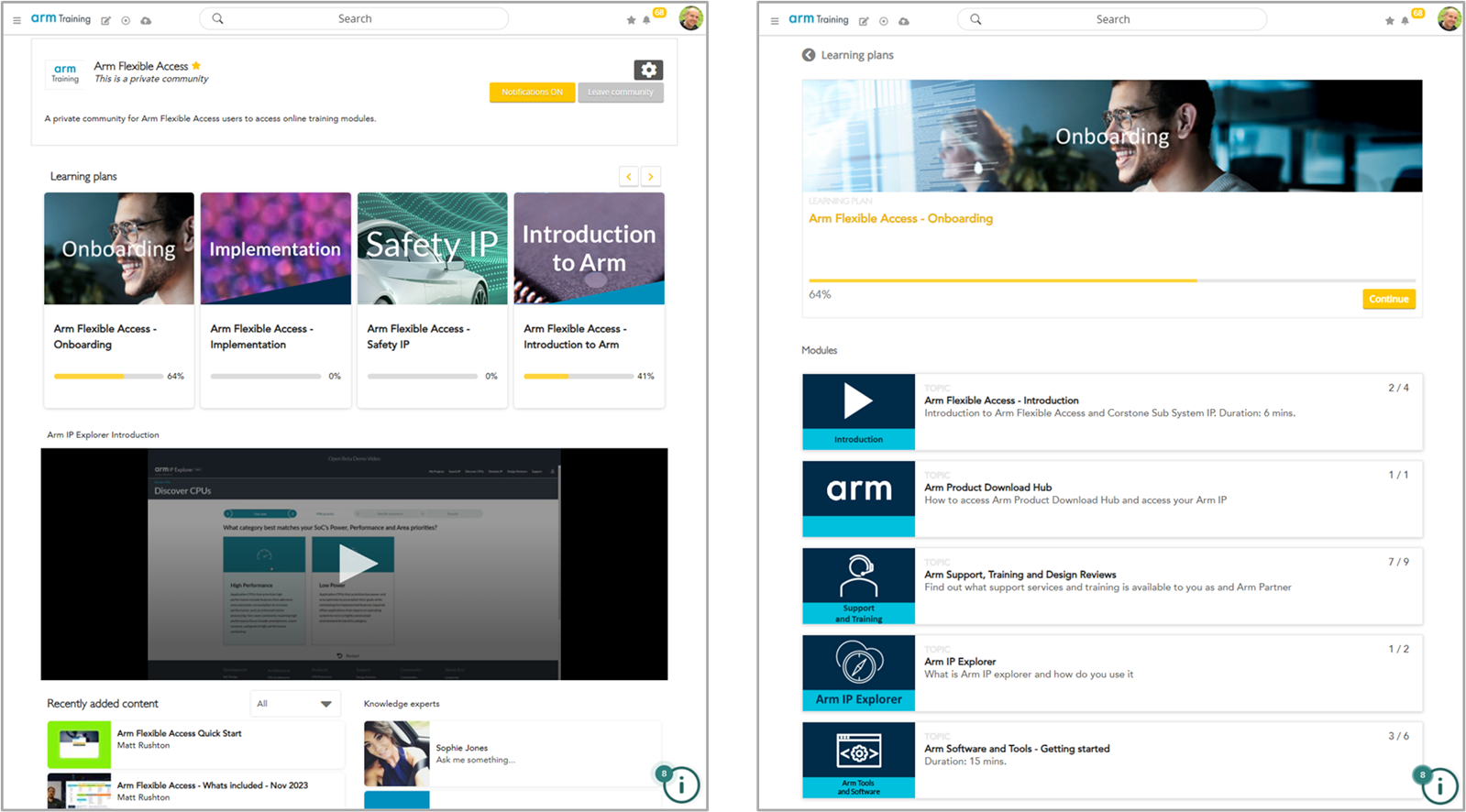Click the Quick Start content thumbnail
The image size is (1466, 812).
click(x=79, y=744)
